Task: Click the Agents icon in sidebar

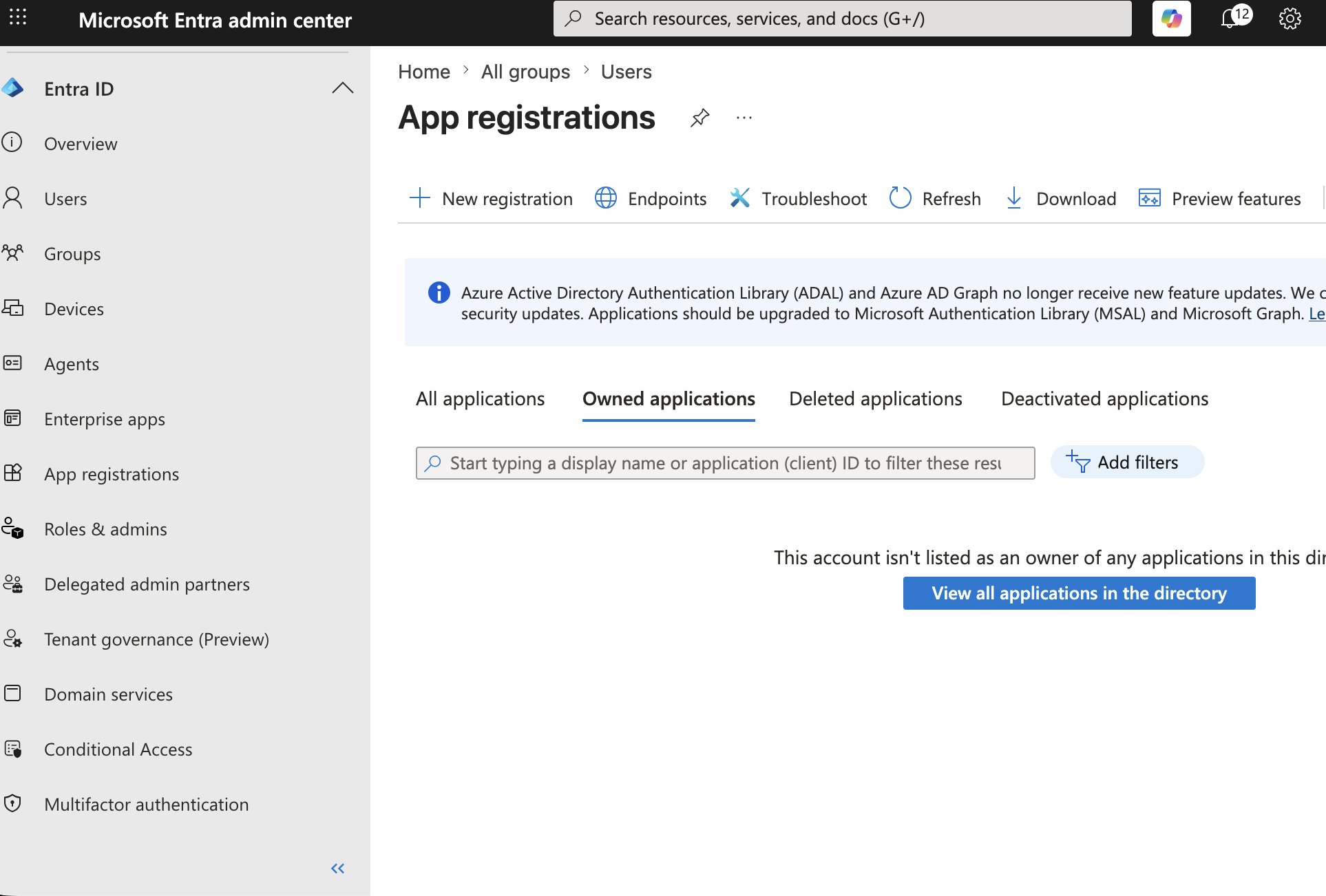Action: pyautogui.click(x=12, y=363)
